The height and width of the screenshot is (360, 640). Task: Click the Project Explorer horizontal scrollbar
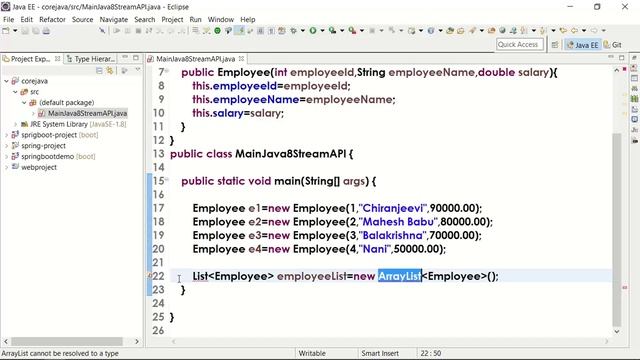pyautogui.click(x=67, y=341)
